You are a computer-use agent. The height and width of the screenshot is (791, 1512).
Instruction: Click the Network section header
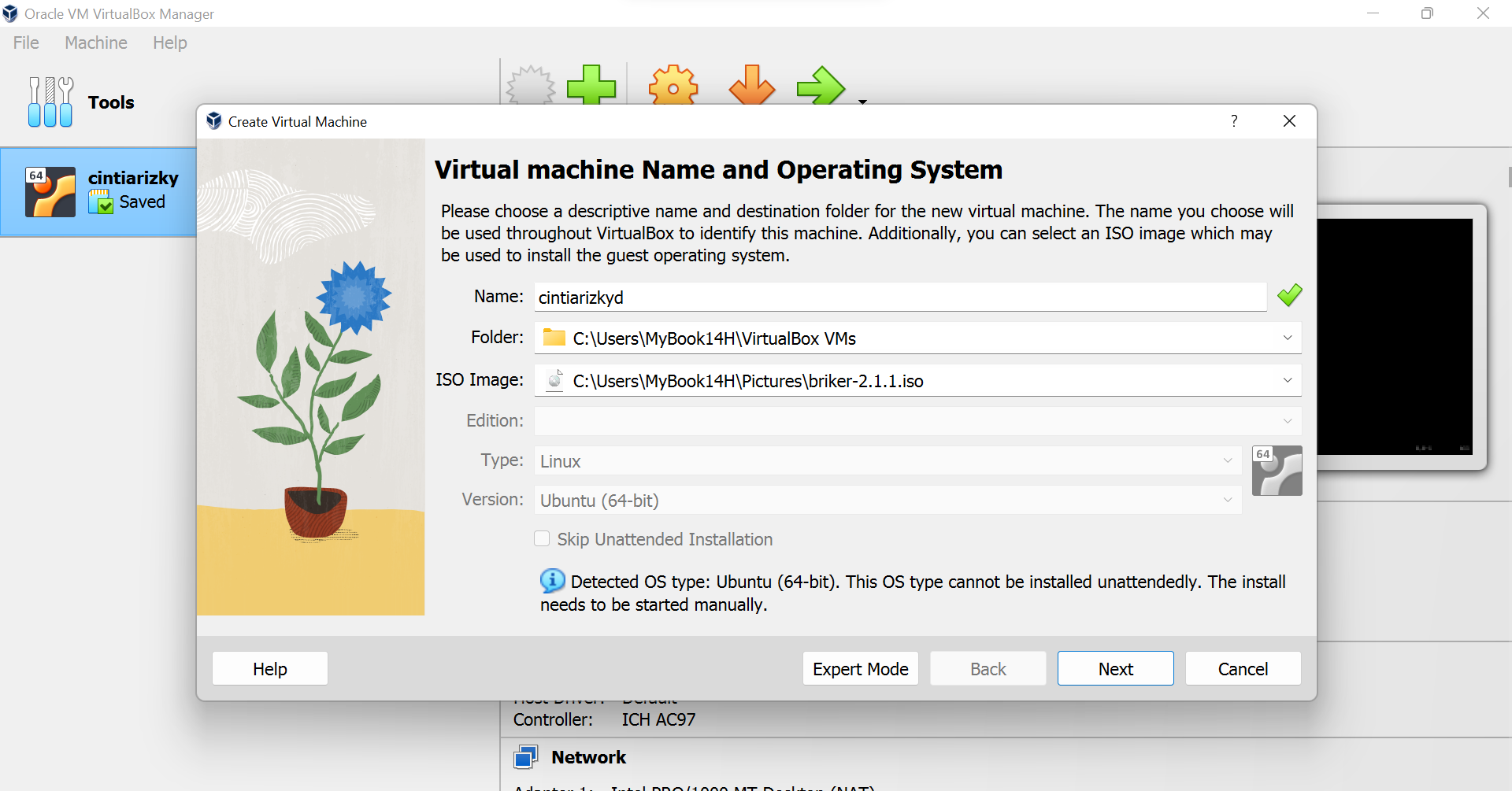[x=588, y=757]
